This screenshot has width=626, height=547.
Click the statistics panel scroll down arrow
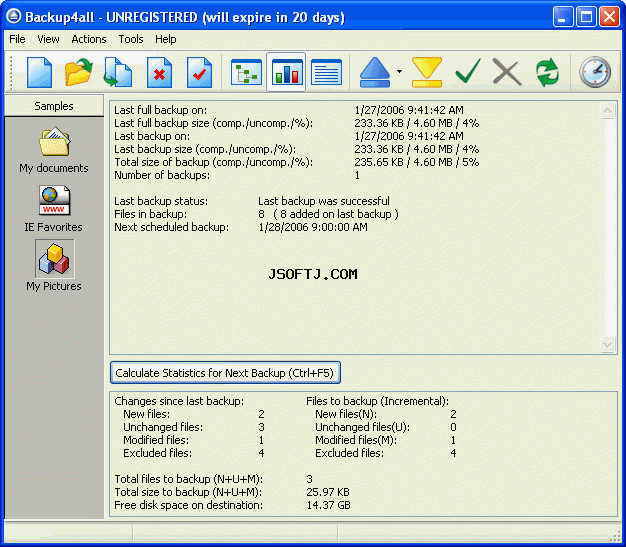pyautogui.click(x=607, y=345)
